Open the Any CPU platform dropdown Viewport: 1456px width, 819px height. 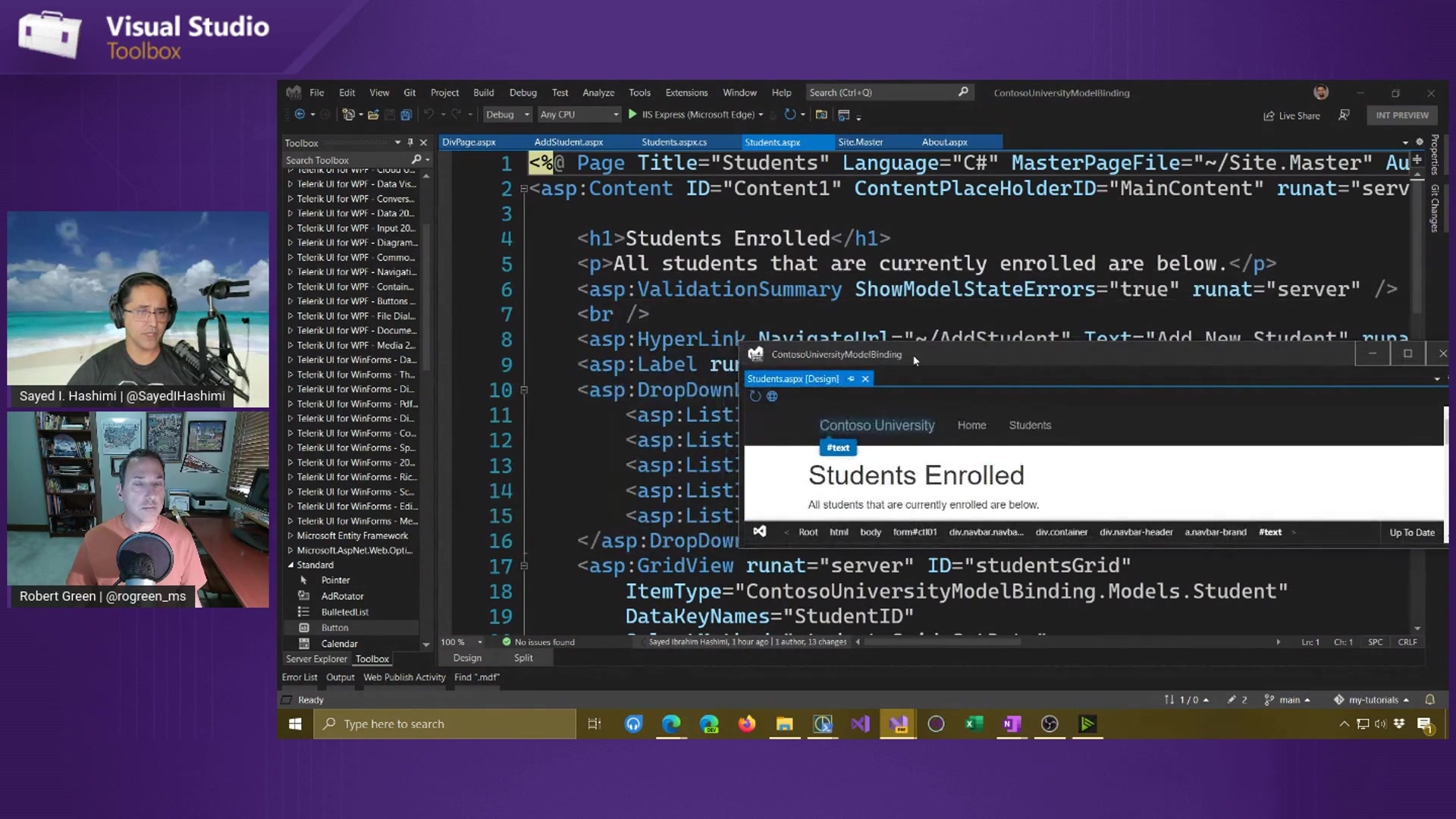tap(579, 115)
